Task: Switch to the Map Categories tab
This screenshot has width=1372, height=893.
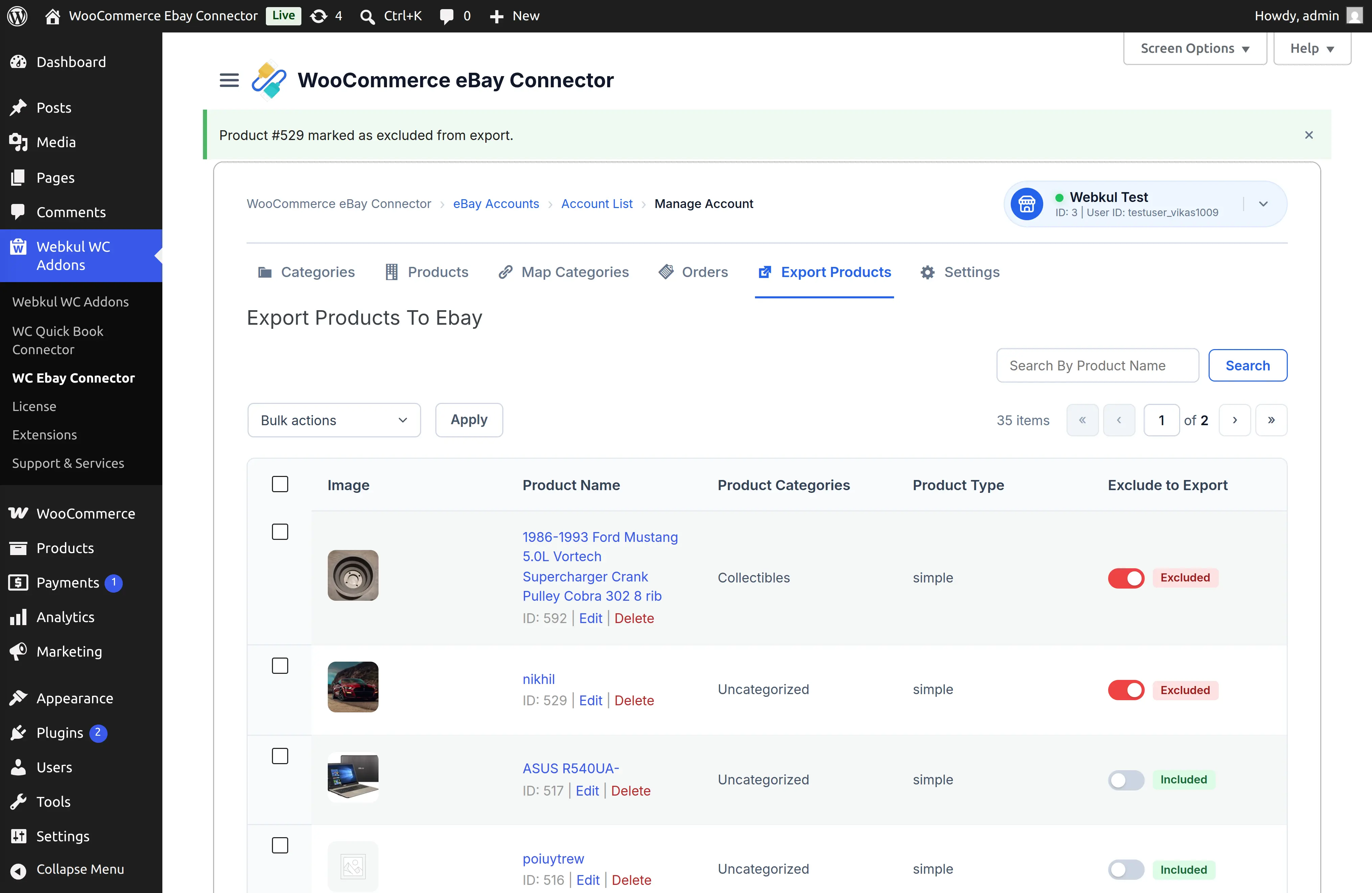Action: 564,272
